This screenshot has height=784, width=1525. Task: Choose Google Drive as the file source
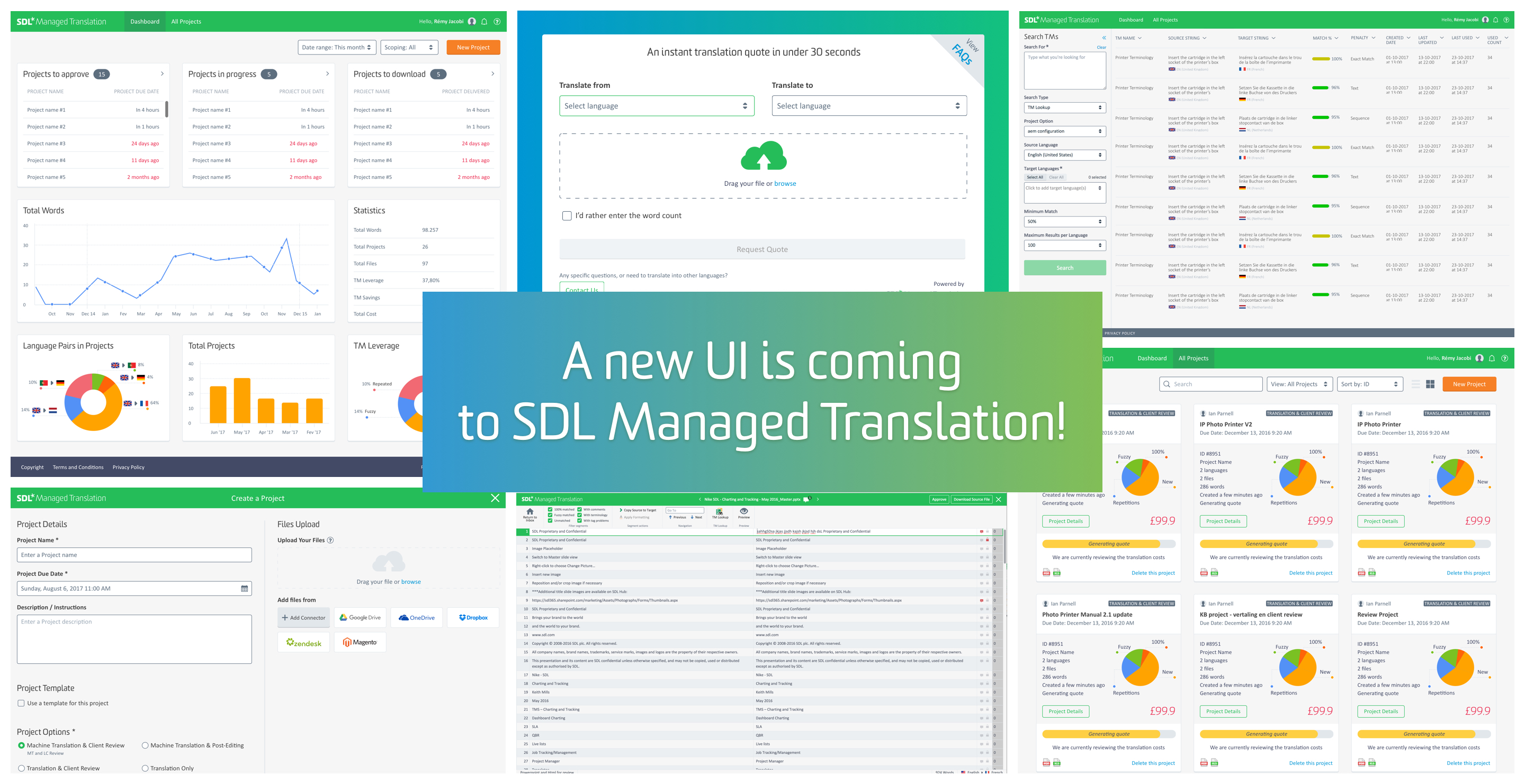coord(360,618)
